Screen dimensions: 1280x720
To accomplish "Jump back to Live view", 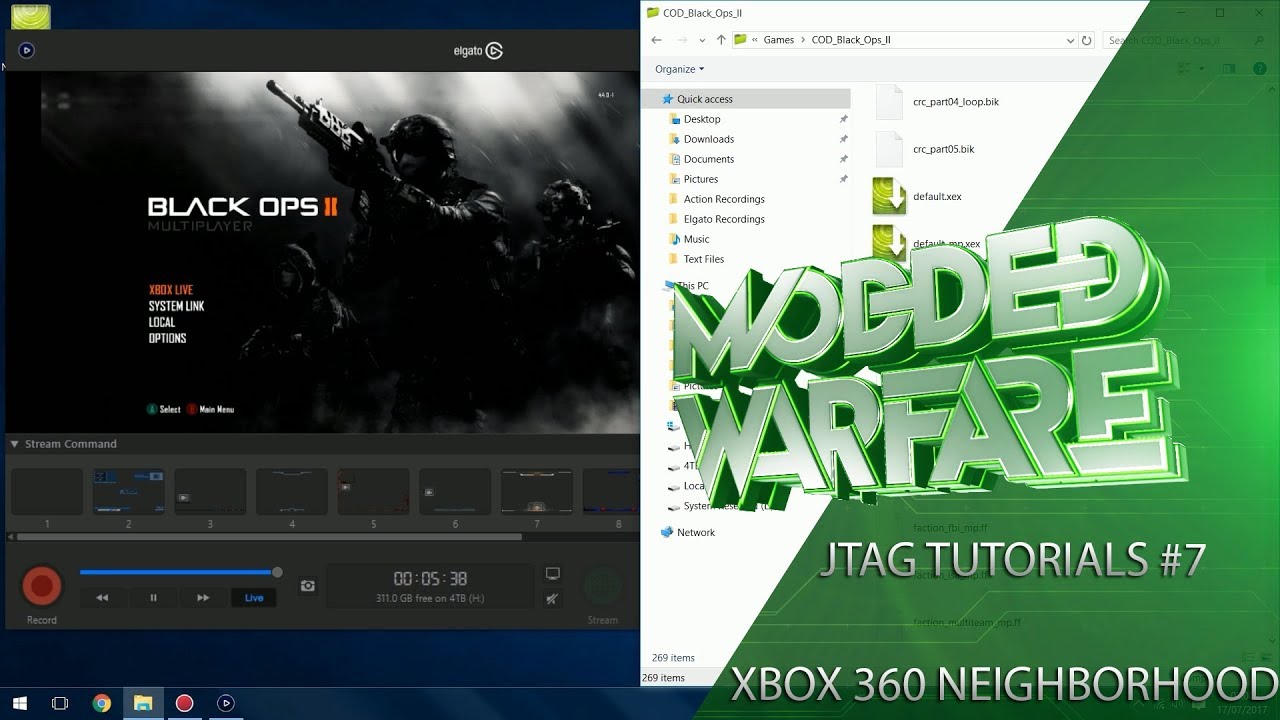I will (x=254, y=598).
